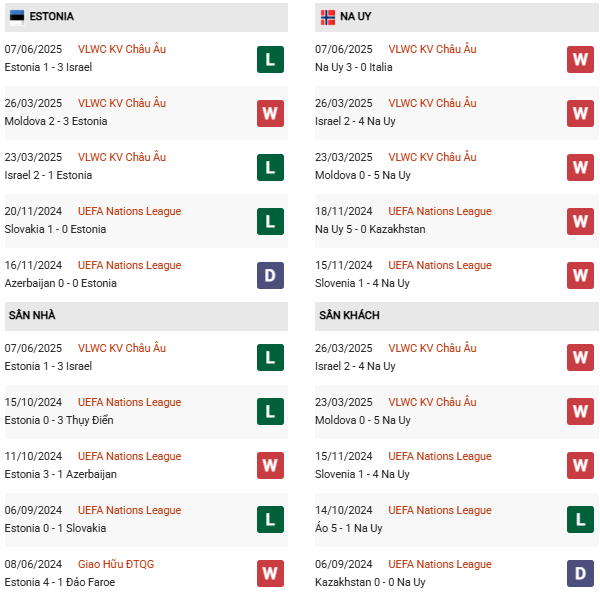This screenshot has width=600, height=596.
Task: Click L badge for Áo 5 - 1 Na Uy
Action: click(x=580, y=519)
